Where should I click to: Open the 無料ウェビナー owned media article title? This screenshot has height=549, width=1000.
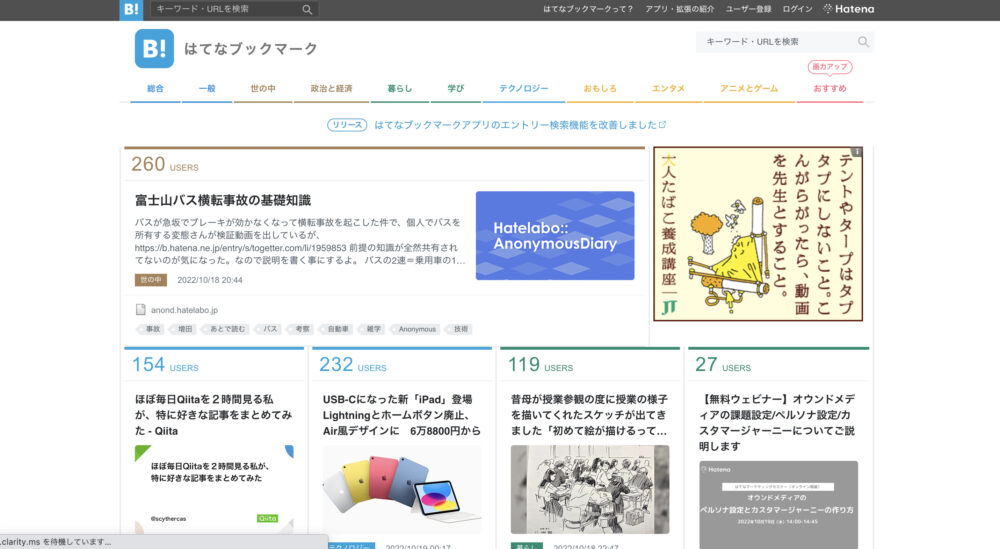pyautogui.click(x=777, y=423)
